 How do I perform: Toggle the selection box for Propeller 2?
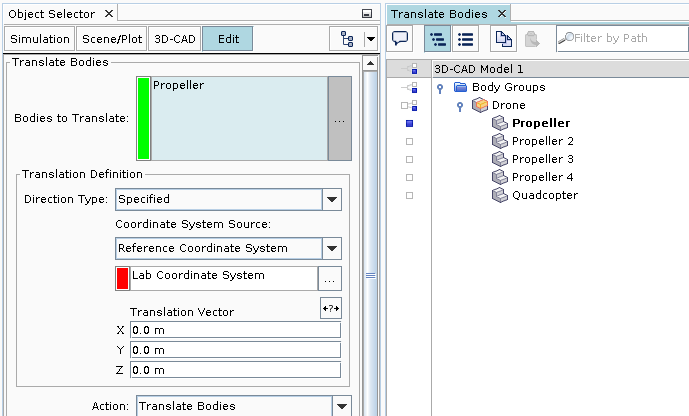click(409, 141)
